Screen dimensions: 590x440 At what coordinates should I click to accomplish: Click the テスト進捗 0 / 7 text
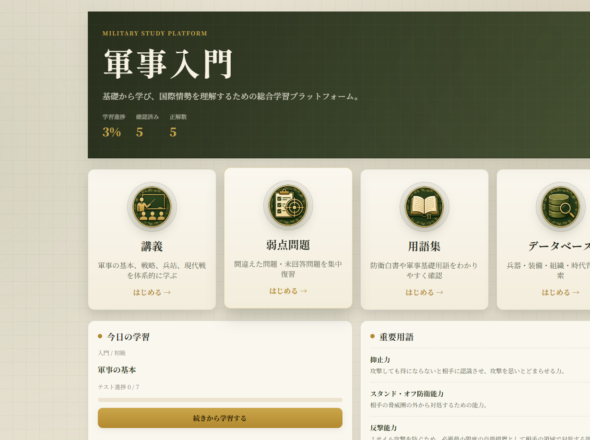119,387
